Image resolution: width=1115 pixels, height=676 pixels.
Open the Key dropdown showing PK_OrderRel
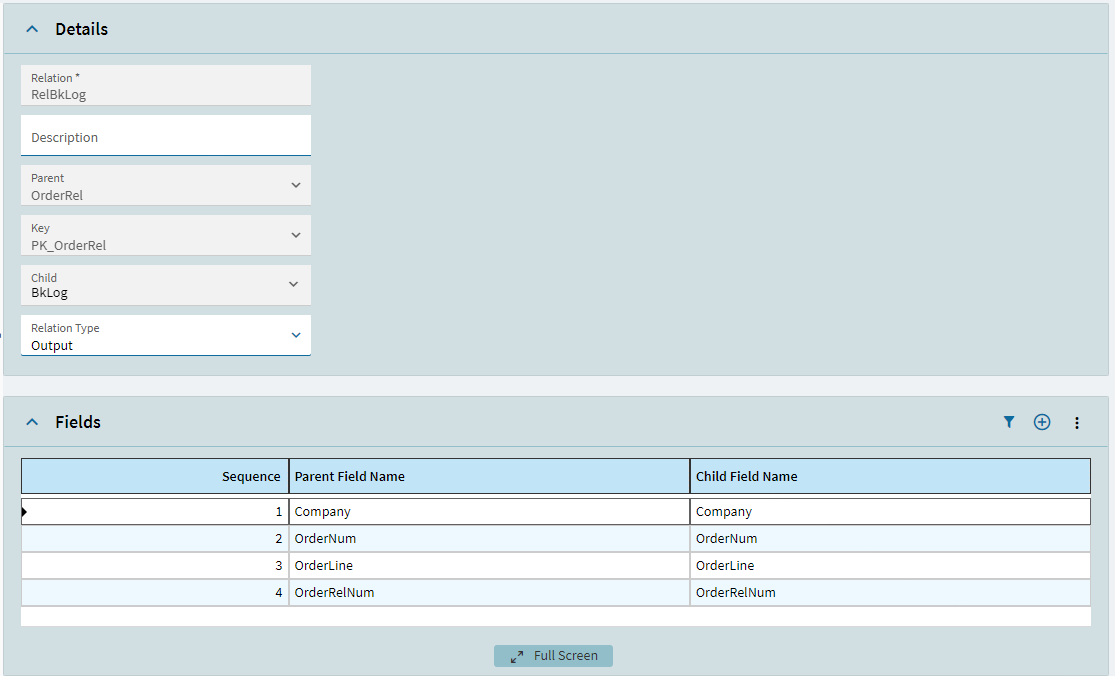[295, 235]
